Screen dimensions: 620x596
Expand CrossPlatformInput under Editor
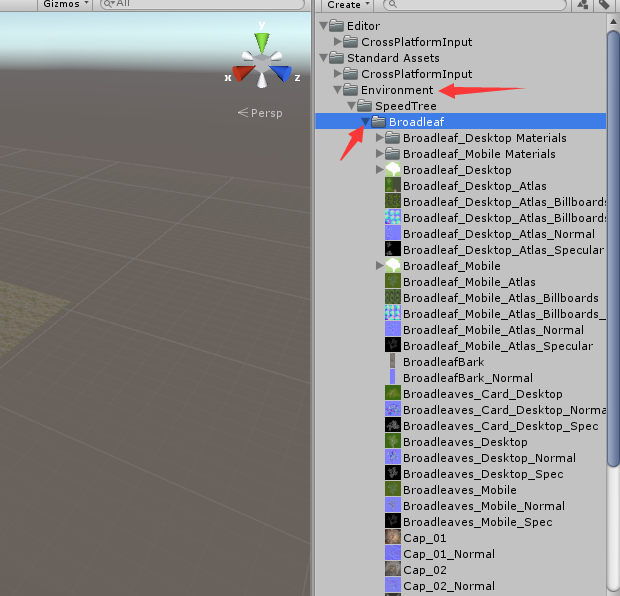[x=338, y=42]
